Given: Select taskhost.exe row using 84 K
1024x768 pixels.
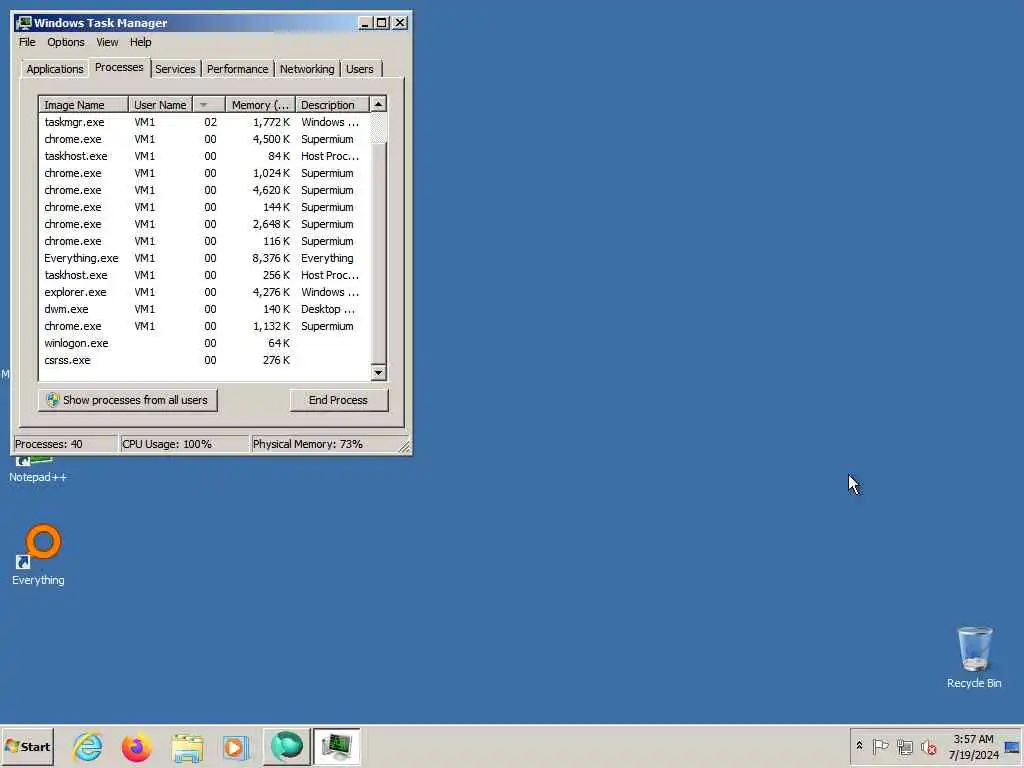Looking at the screenshot, I should 204,156.
